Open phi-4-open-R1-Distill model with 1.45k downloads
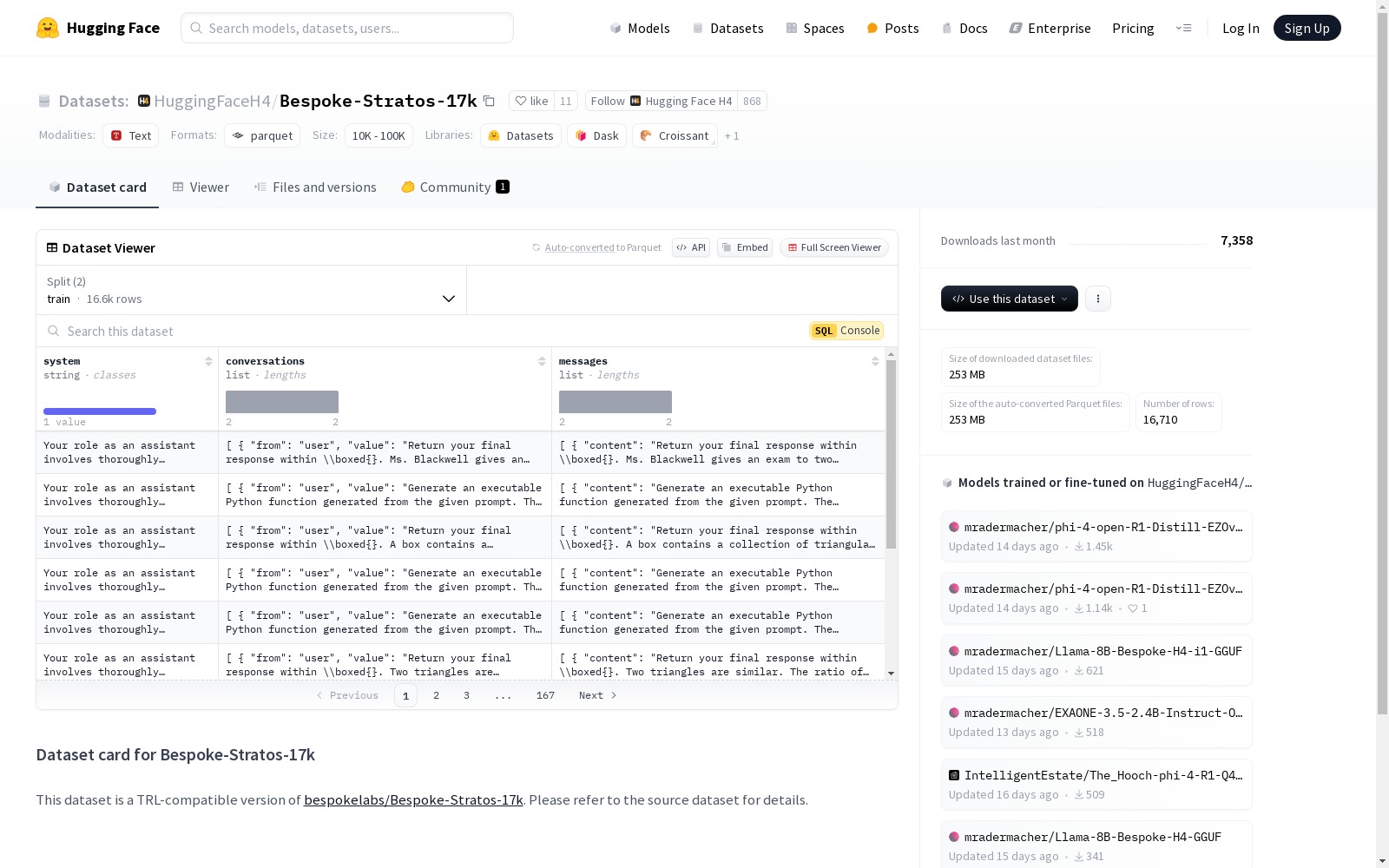The image size is (1389, 868). tap(1096, 536)
